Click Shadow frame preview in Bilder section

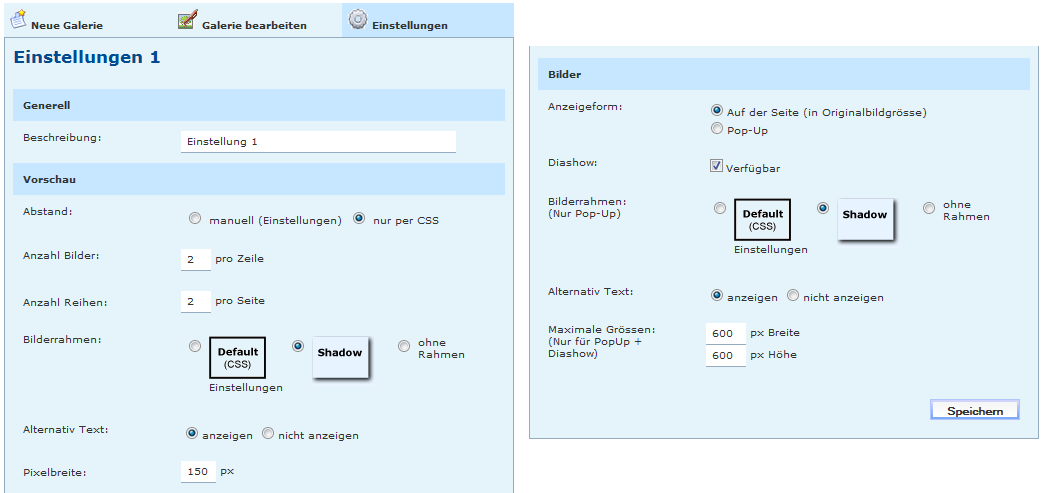coord(864,218)
